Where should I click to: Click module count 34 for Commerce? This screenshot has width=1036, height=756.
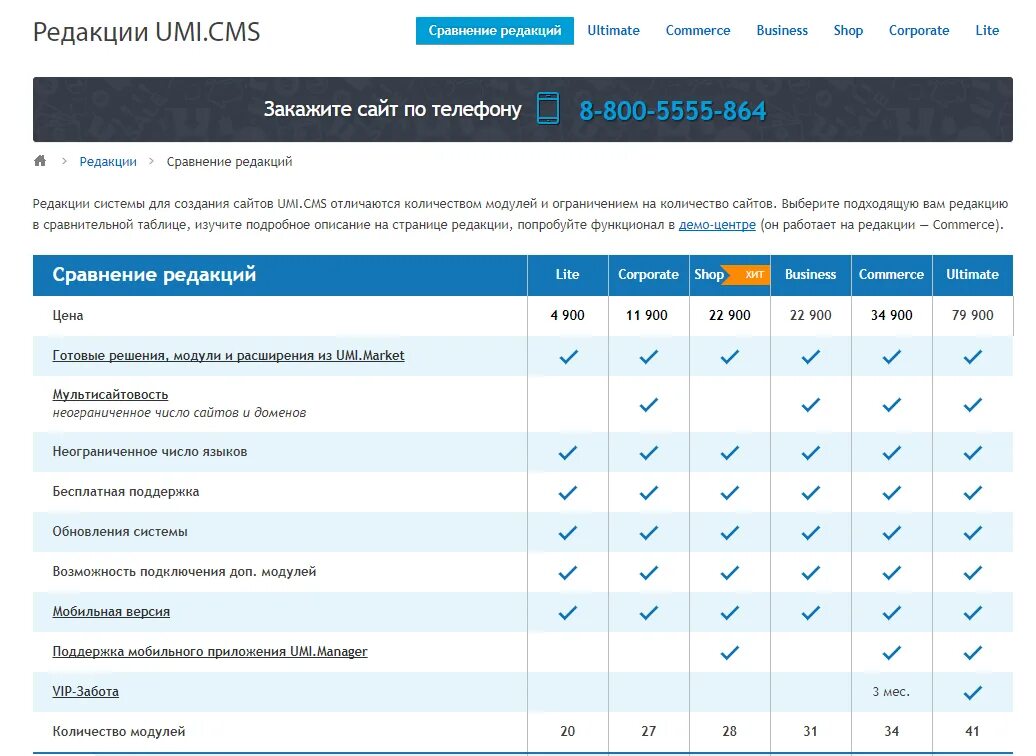click(891, 732)
